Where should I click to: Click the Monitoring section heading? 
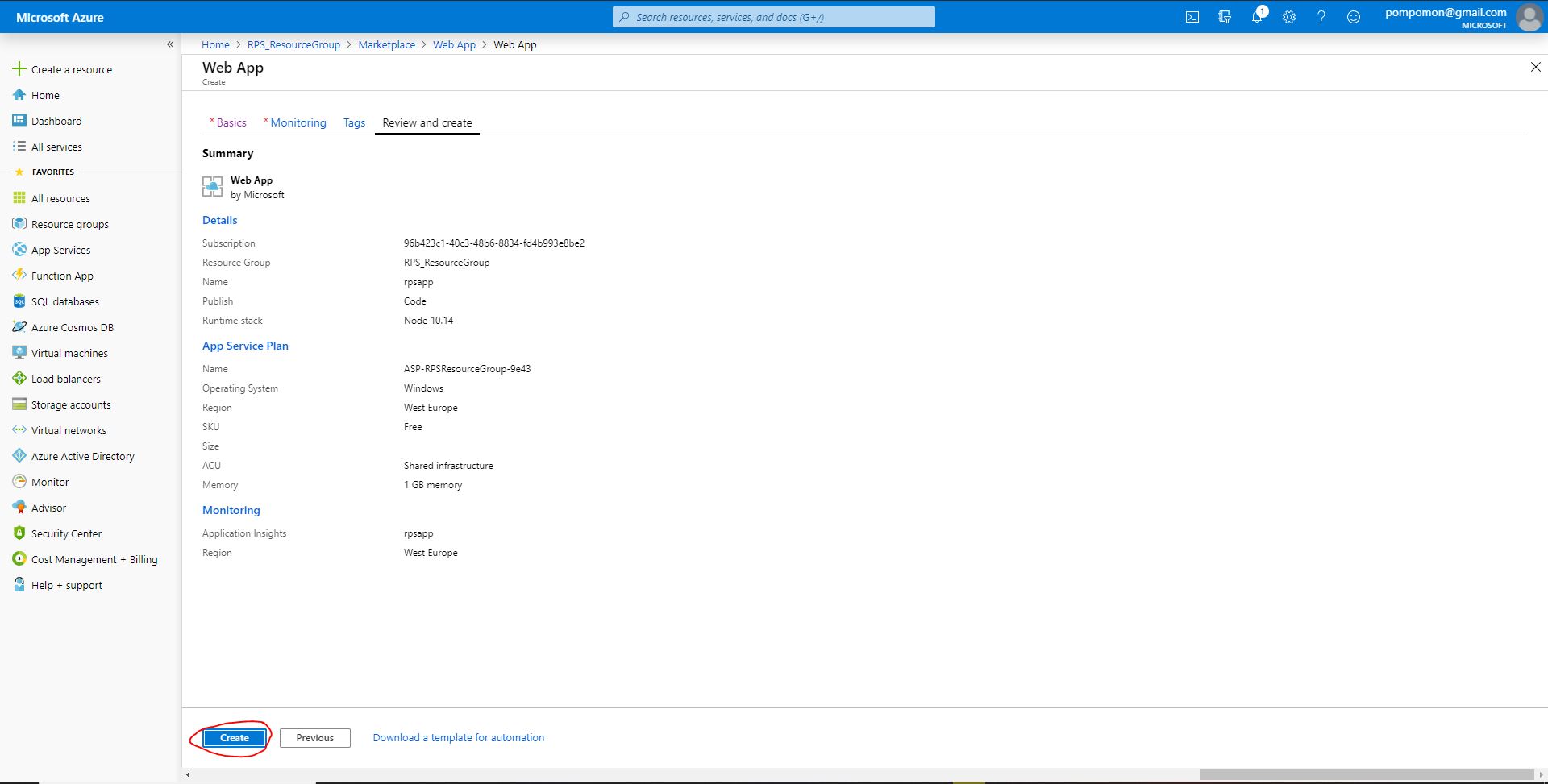point(231,510)
